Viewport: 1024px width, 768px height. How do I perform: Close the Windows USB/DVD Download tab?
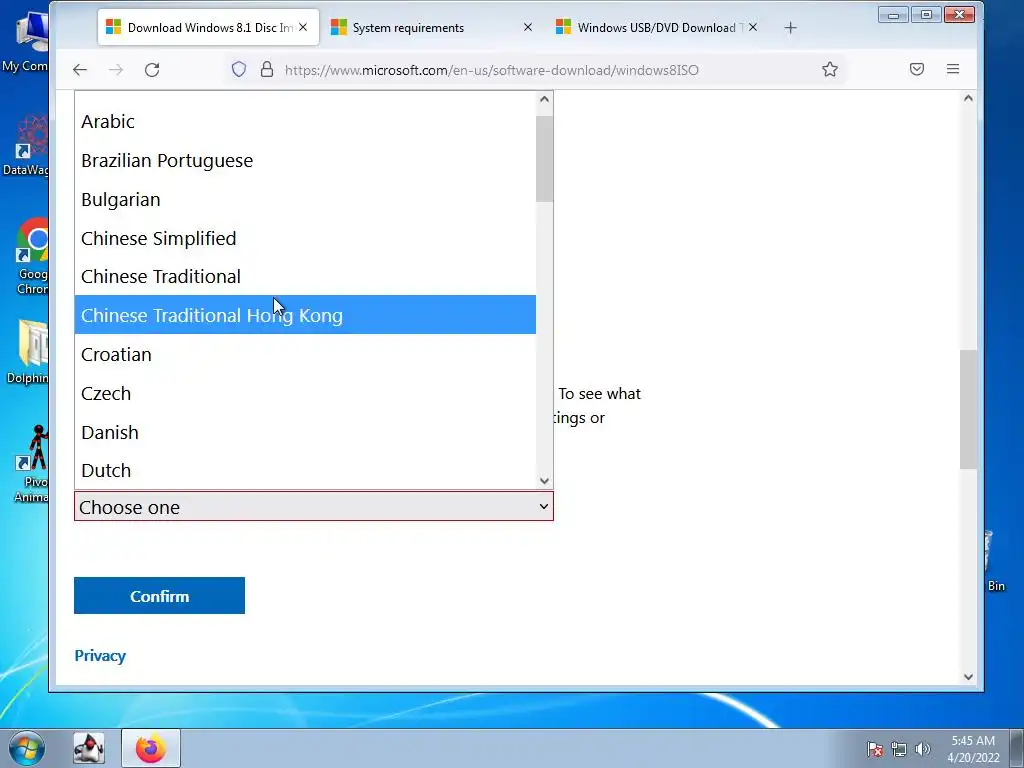[x=753, y=27]
